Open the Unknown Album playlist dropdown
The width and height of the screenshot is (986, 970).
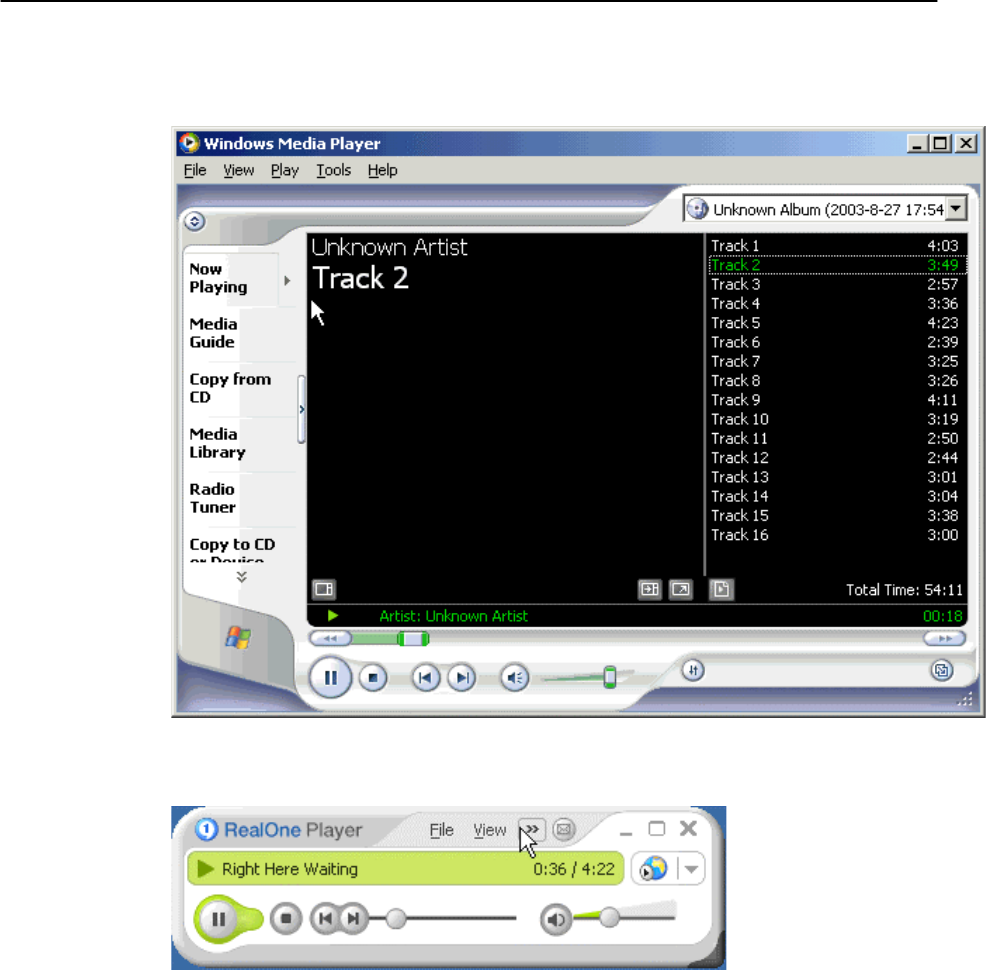tap(956, 209)
